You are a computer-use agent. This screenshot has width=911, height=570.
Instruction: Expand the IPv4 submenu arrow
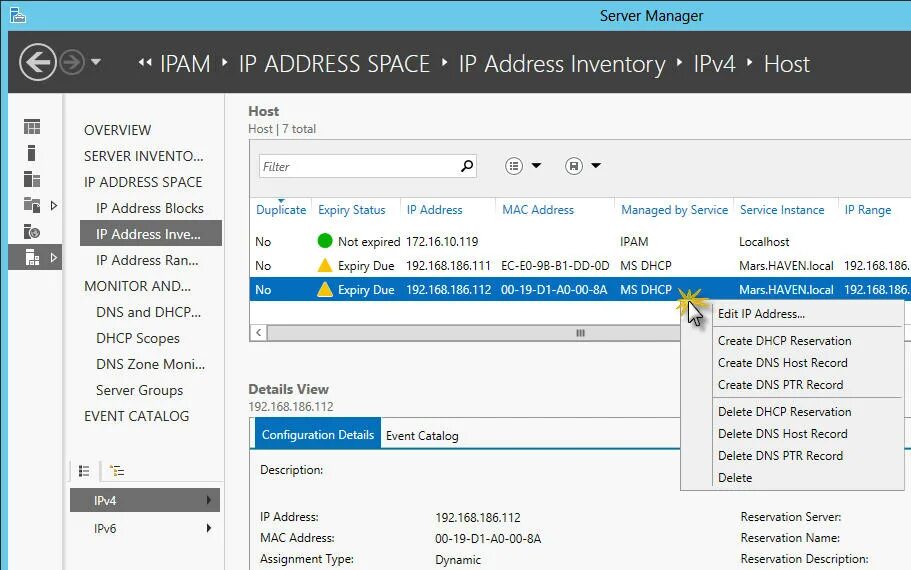pyautogui.click(x=209, y=500)
